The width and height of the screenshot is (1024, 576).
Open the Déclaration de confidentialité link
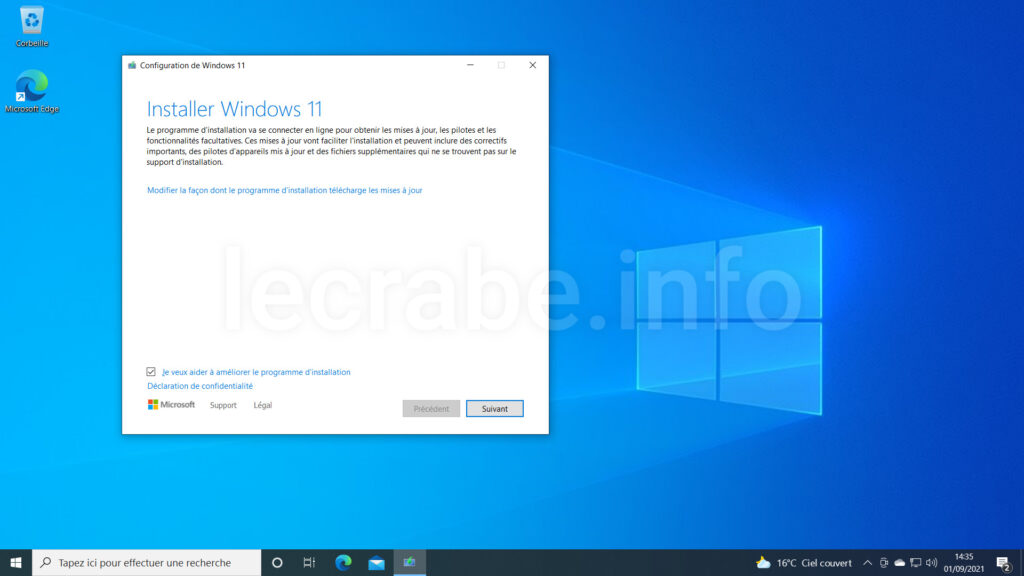(x=199, y=385)
